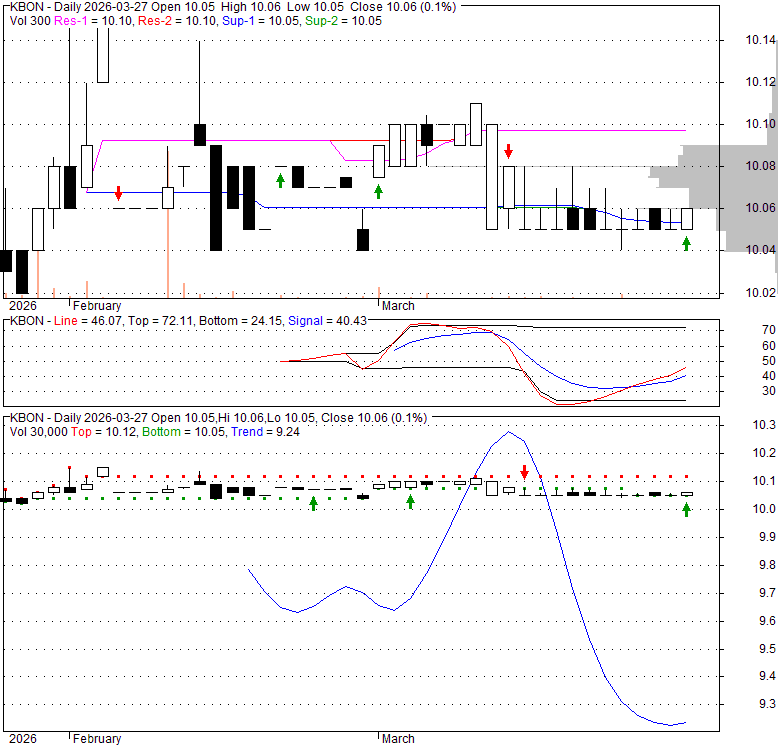Click '2026' on the bottom chart's date axis
The height and width of the screenshot is (745, 780).
click(23, 739)
